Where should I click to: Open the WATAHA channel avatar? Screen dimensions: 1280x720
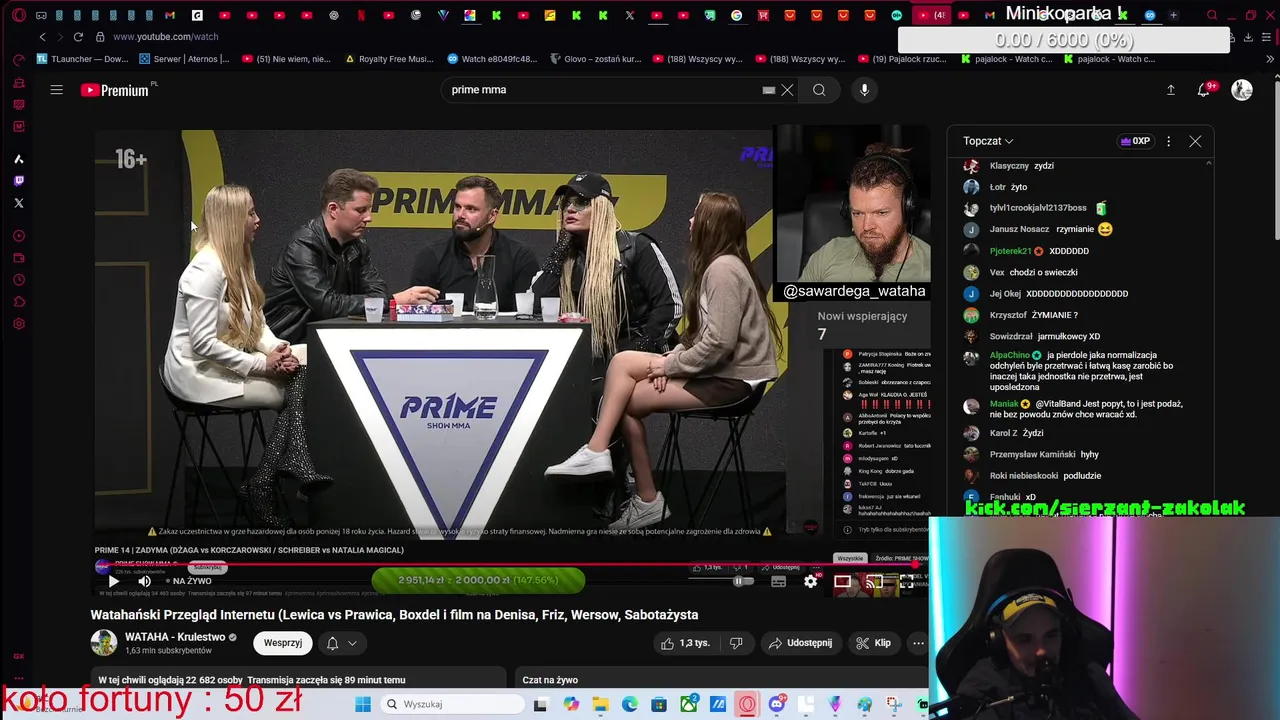coord(104,643)
